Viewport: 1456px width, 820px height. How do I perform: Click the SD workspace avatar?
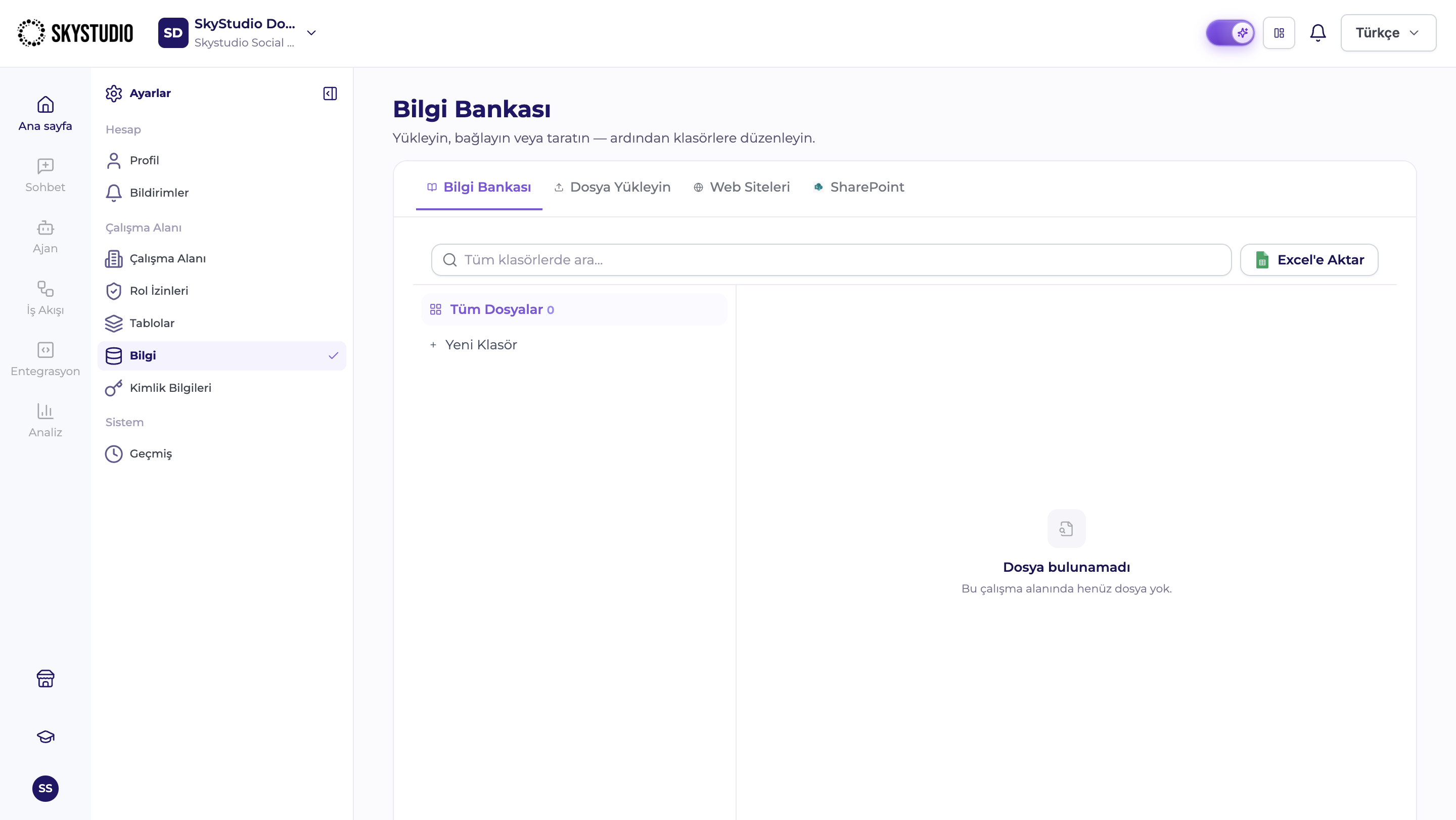tap(173, 33)
